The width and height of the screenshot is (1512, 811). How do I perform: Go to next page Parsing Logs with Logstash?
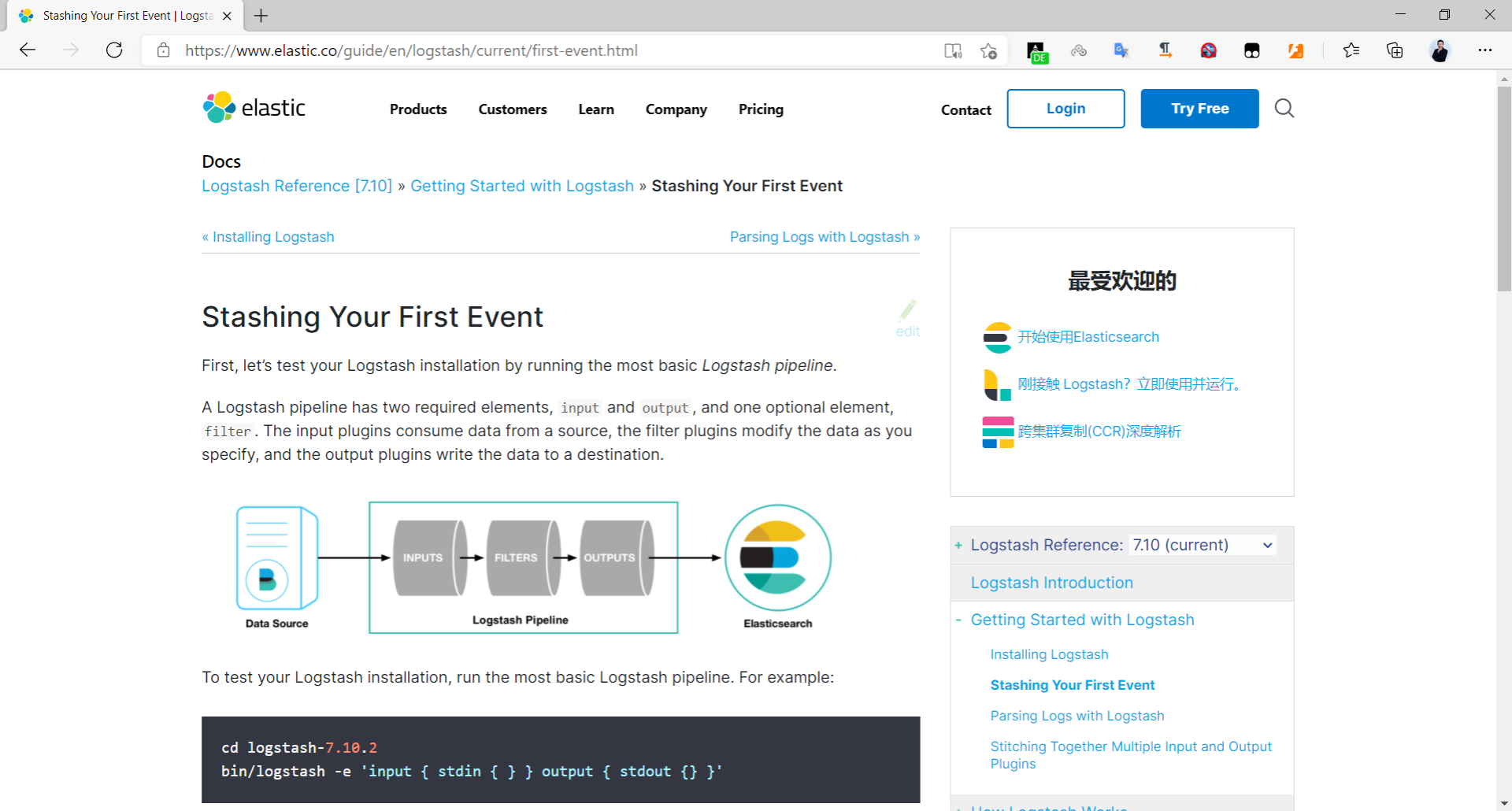pyautogui.click(x=825, y=237)
